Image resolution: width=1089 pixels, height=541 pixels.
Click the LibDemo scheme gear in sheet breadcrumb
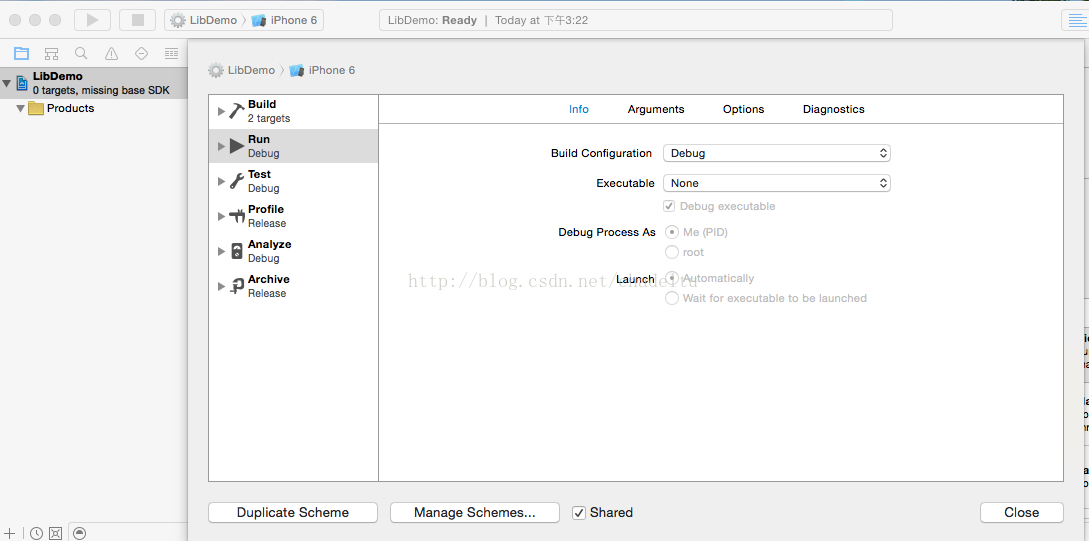pos(216,70)
